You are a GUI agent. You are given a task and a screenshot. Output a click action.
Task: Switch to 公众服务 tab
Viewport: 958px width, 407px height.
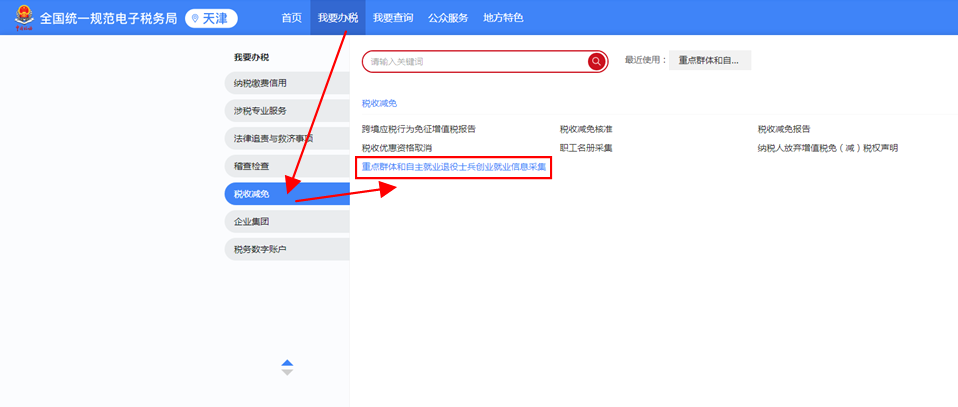(x=448, y=18)
